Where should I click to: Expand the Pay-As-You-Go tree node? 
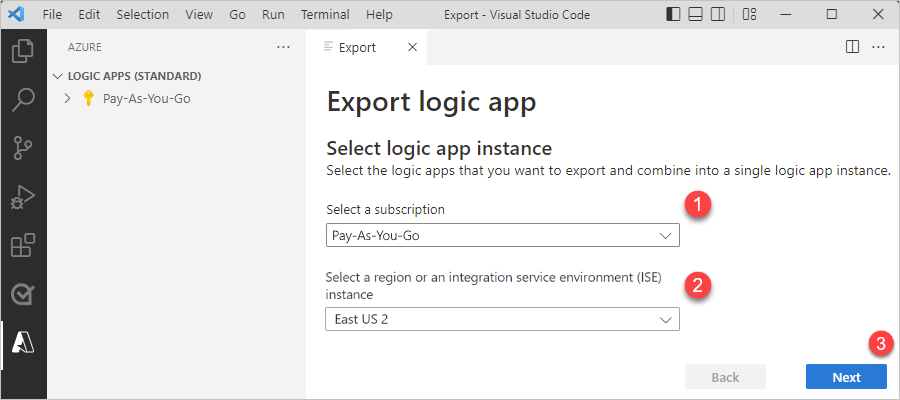67,98
